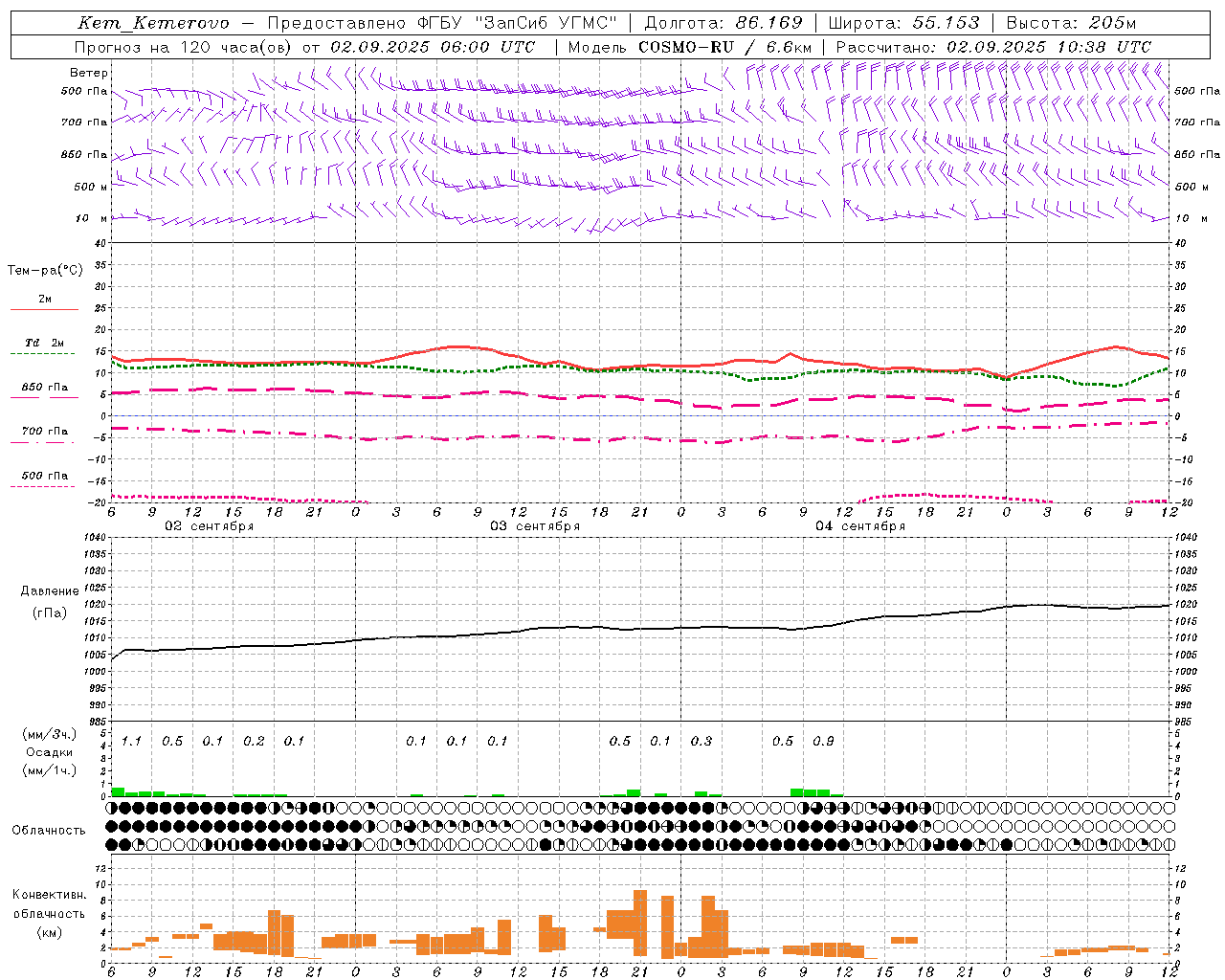Click the (мм/3ч.) precipitation unit label
Screen dimensions: 1225x980
pos(50,734)
